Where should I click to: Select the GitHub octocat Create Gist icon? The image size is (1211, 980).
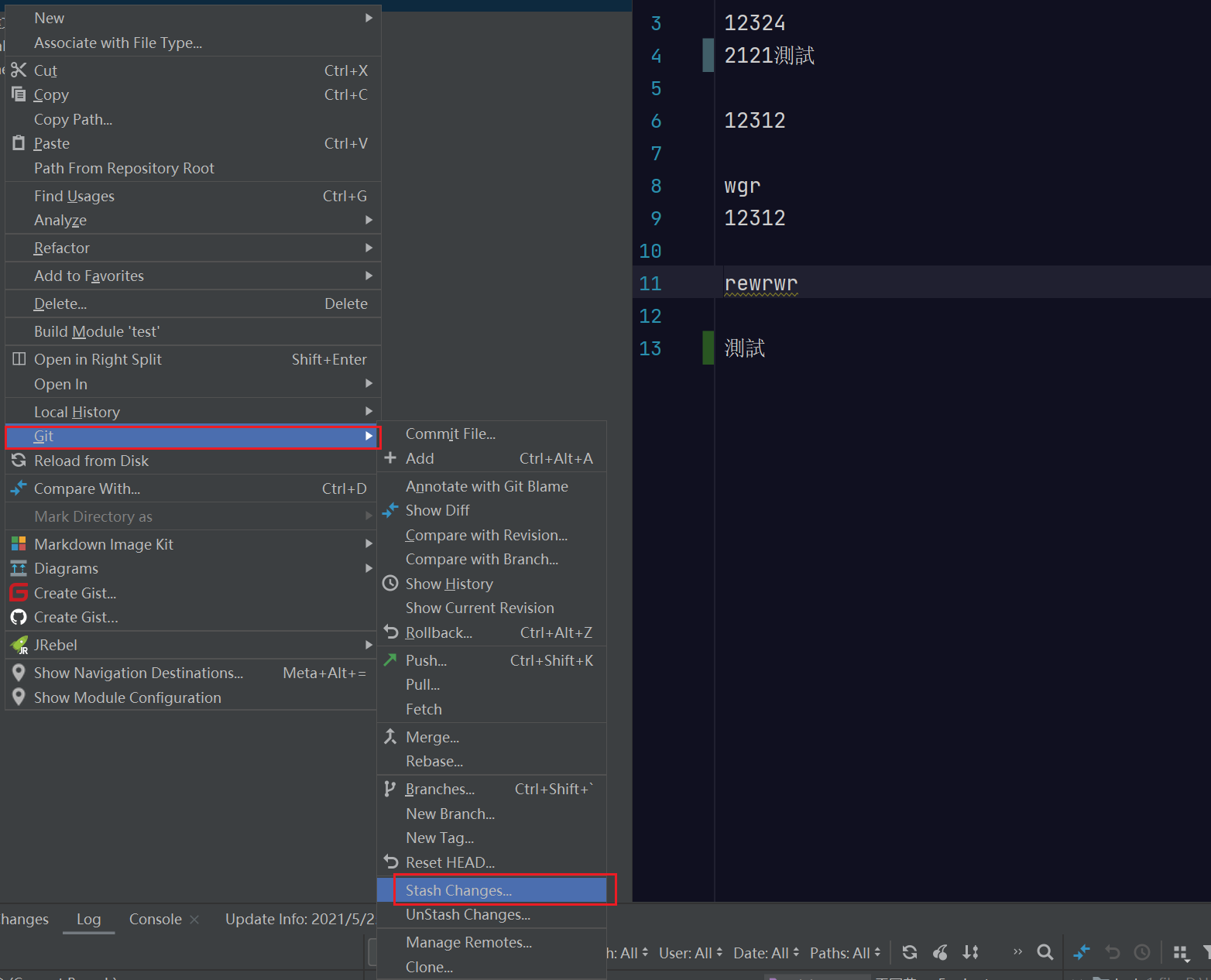(18, 617)
